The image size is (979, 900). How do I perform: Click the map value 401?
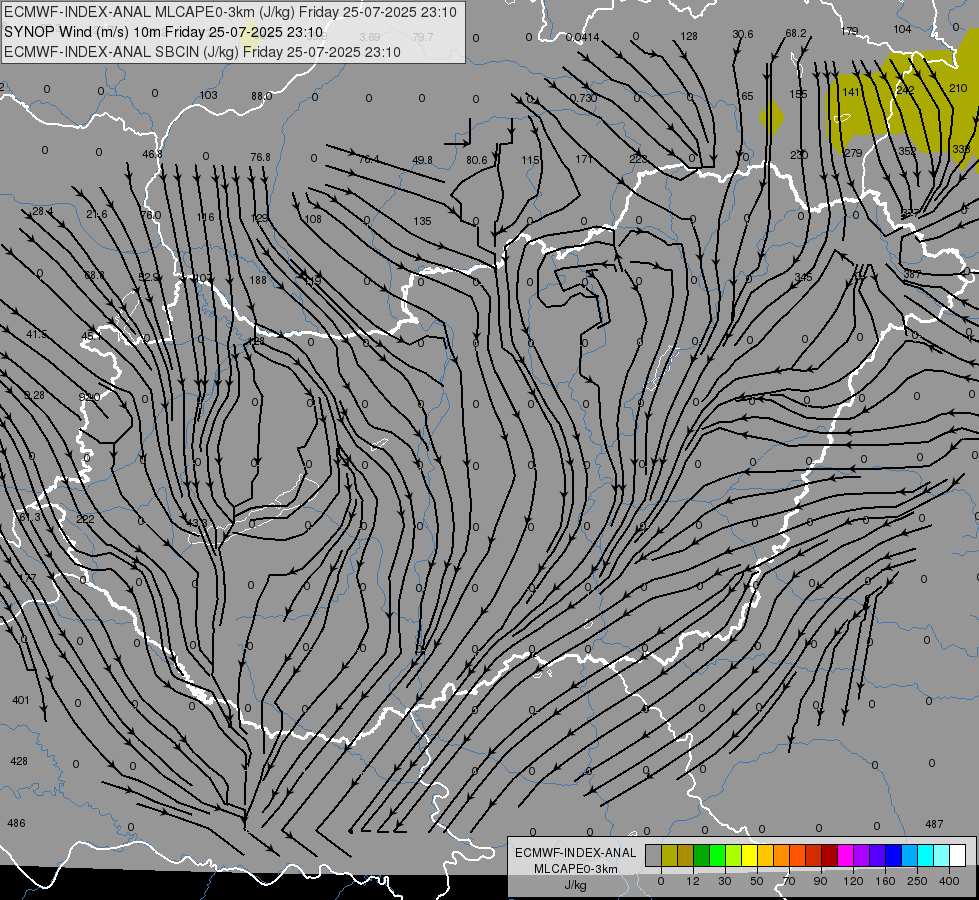(x=21, y=700)
